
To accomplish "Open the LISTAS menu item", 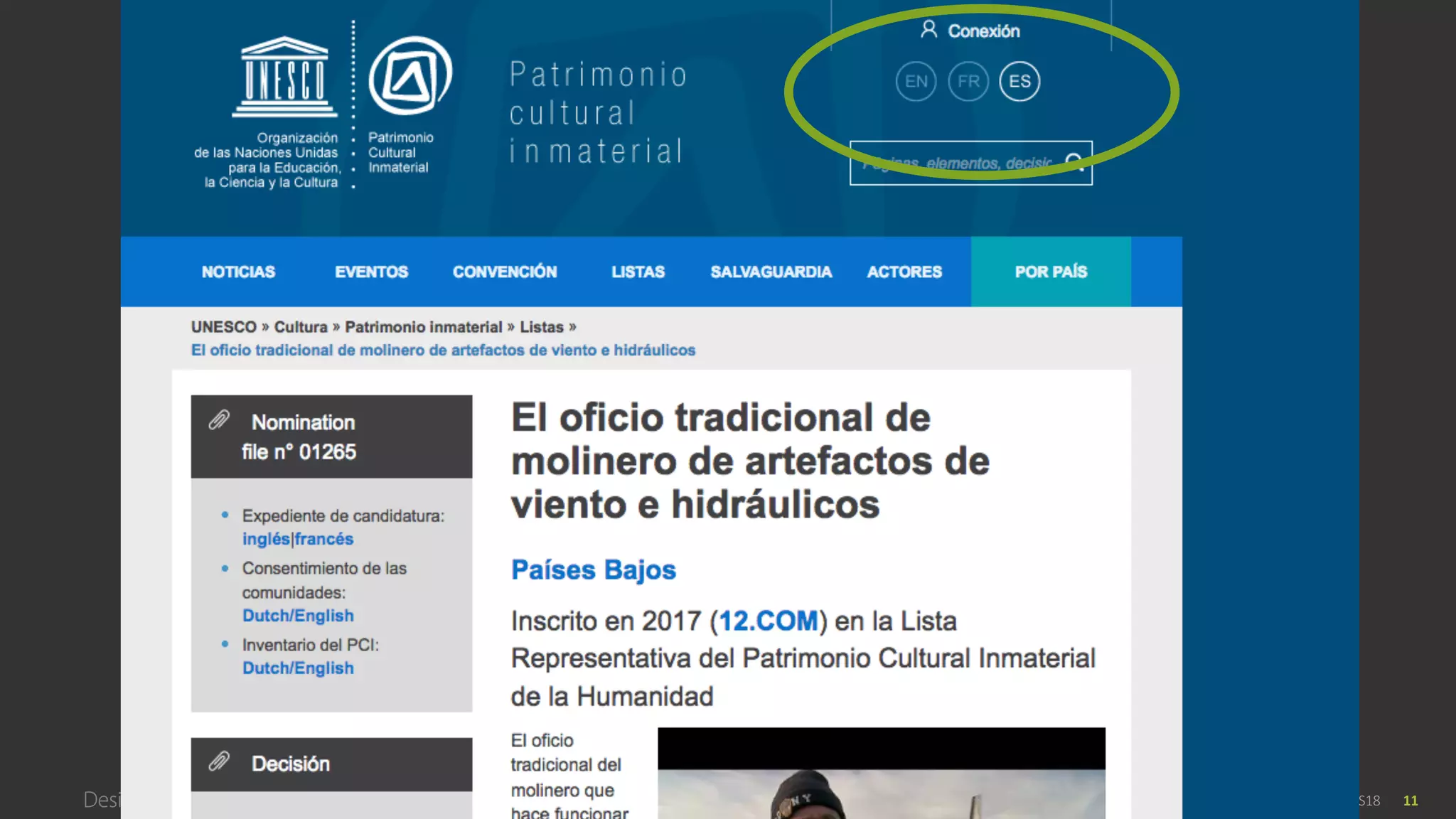I will coord(638,272).
